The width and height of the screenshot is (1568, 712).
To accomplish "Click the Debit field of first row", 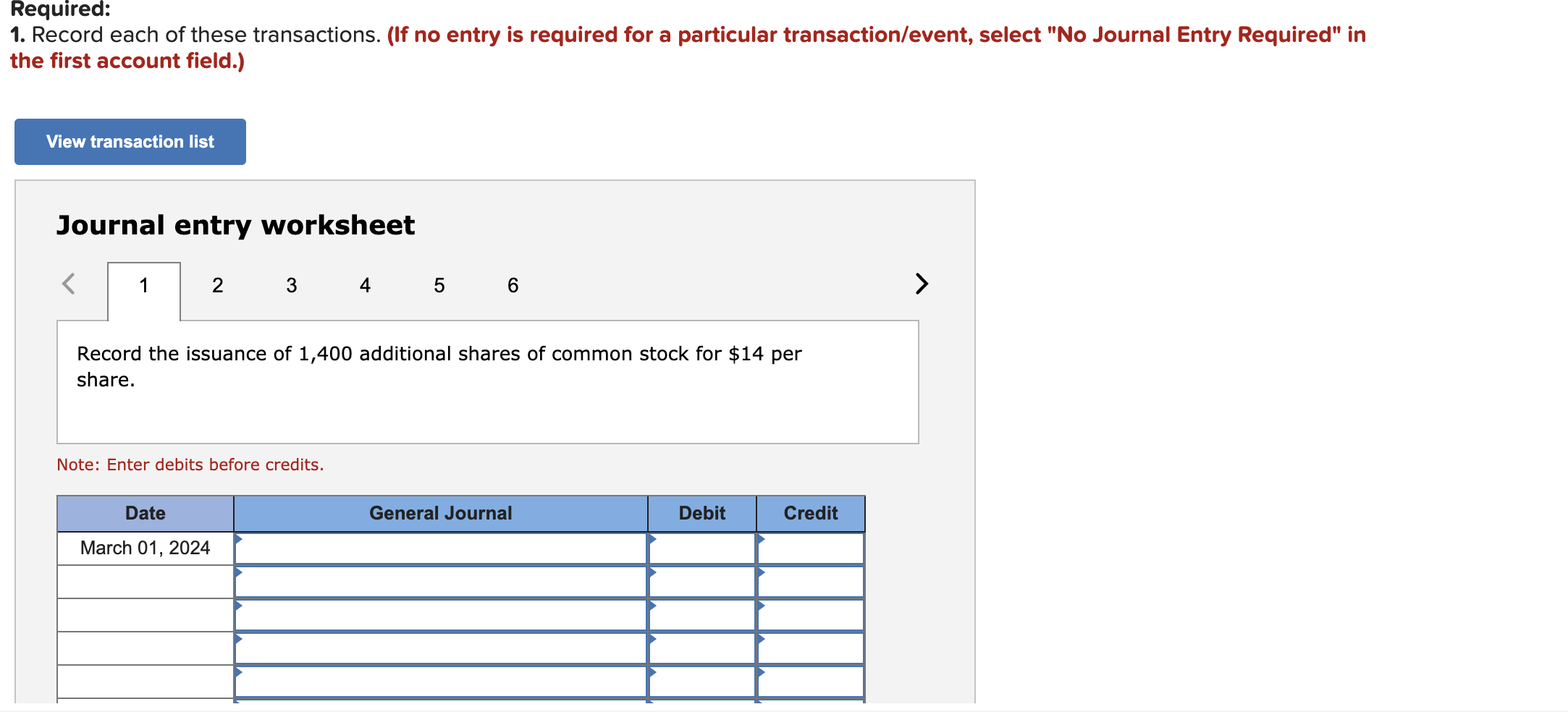I will pos(701,548).
